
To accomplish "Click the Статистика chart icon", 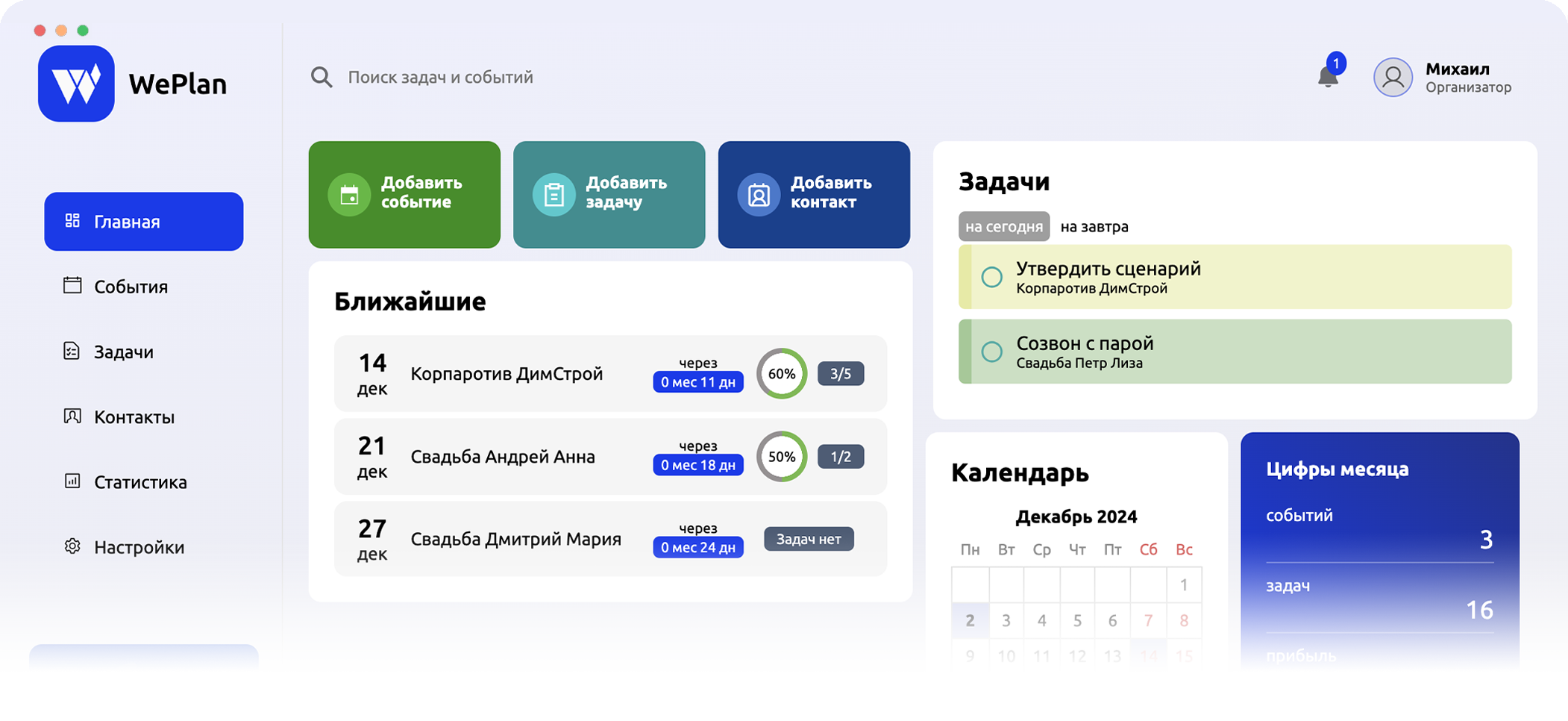I will pyautogui.click(x=72, y=481).
